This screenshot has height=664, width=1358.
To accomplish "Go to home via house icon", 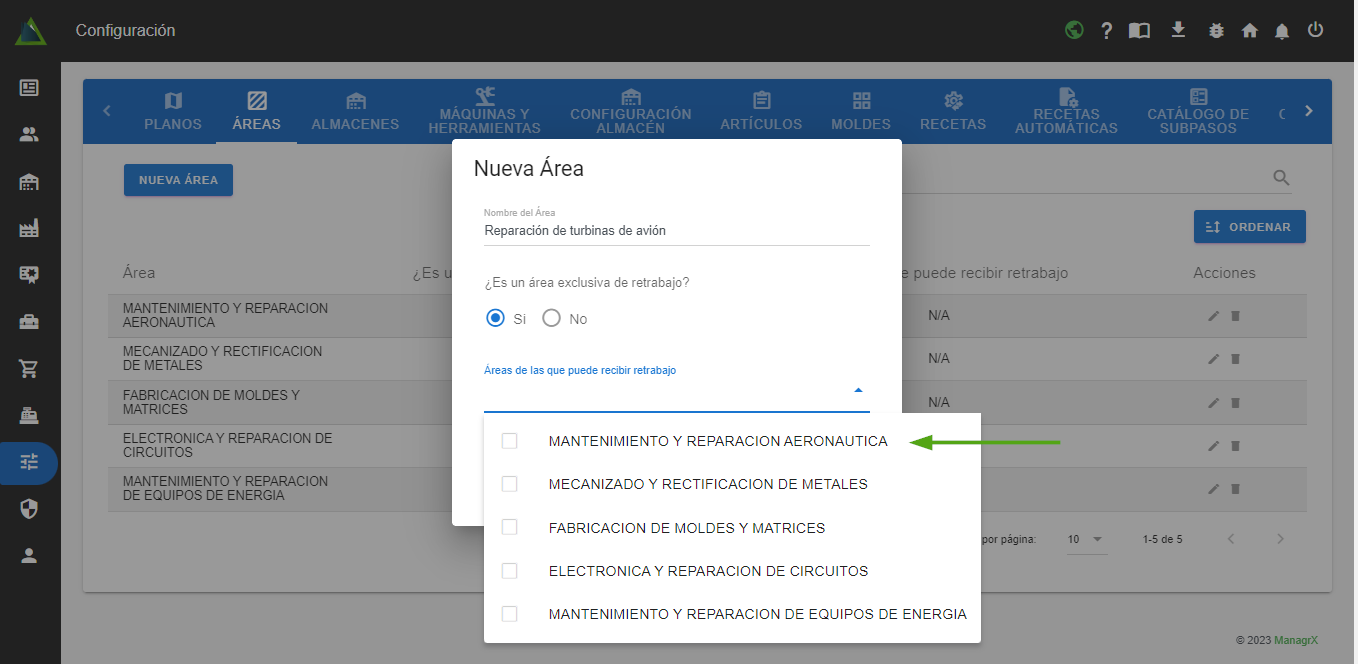I will tap(1249, 31).
